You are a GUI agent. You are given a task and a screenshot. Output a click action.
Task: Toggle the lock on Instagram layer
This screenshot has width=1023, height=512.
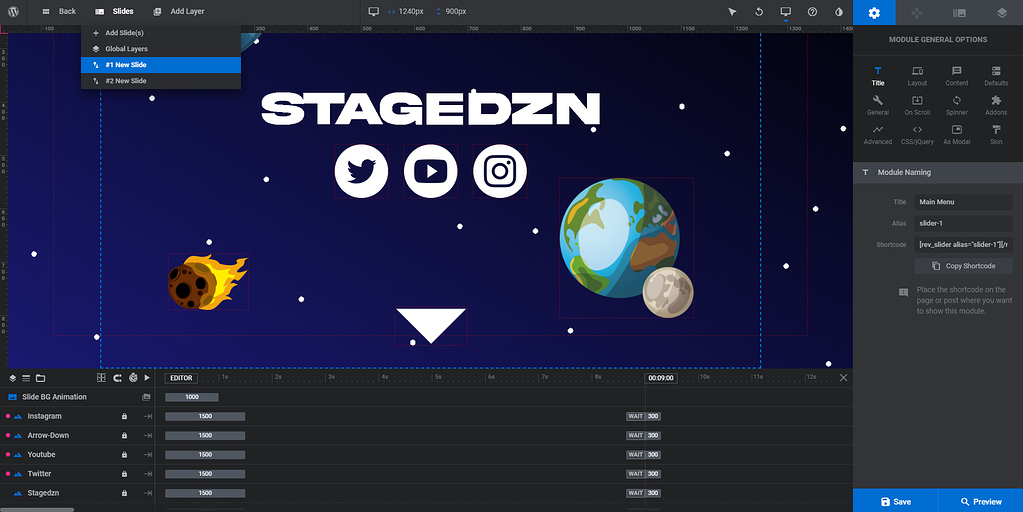pos(124,416)
